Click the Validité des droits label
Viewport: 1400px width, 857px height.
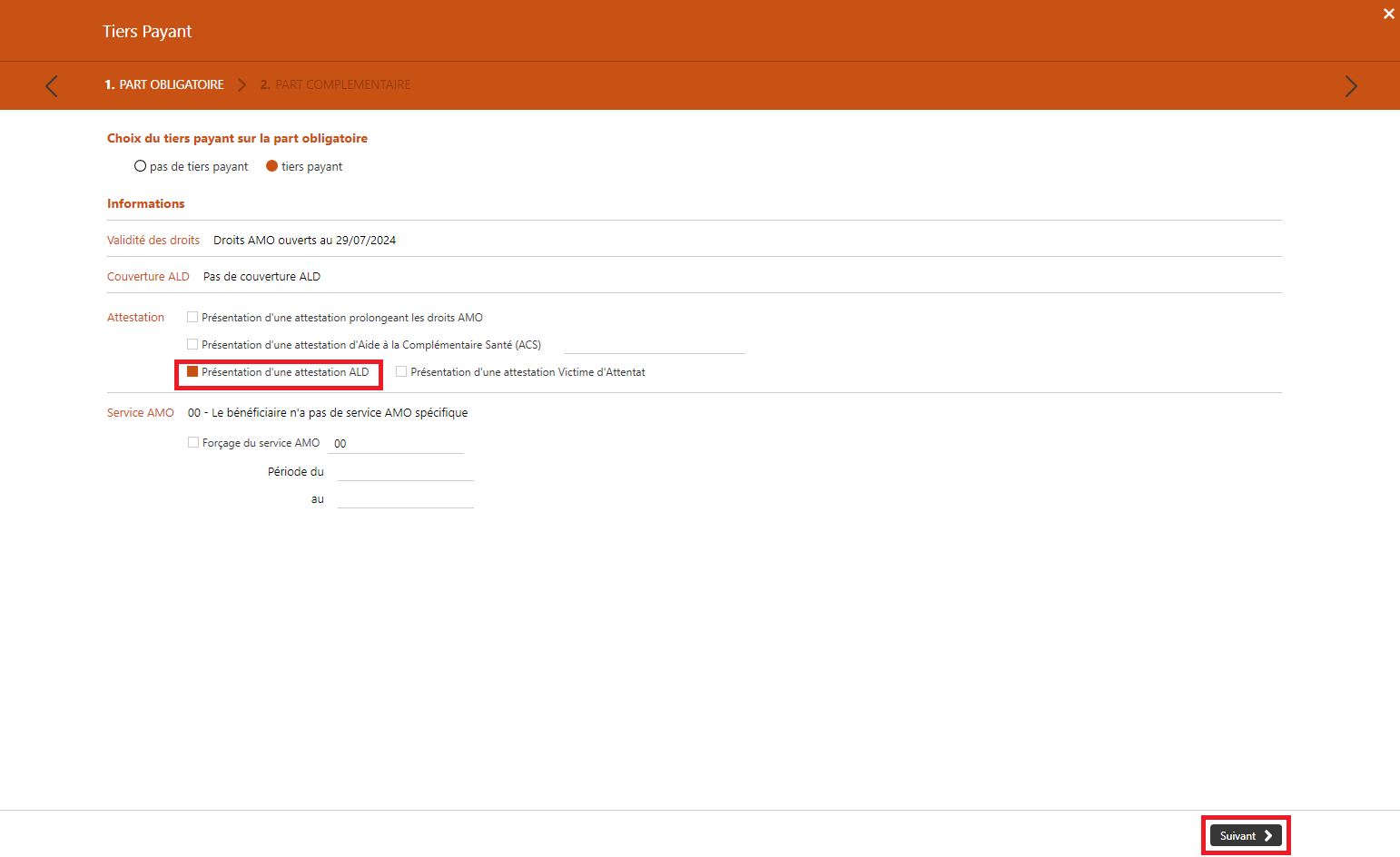[153, 241]
